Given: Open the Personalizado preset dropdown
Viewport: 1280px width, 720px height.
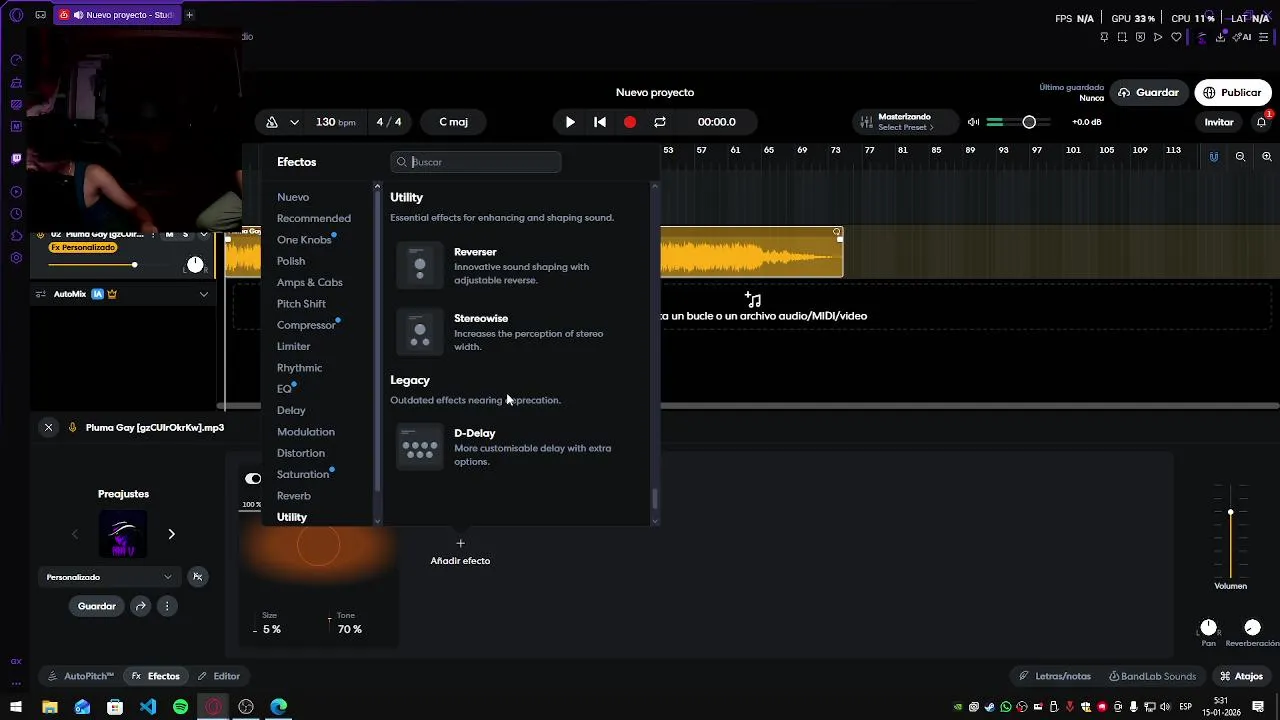Looking at the screenshot, I should pos(110,577).
